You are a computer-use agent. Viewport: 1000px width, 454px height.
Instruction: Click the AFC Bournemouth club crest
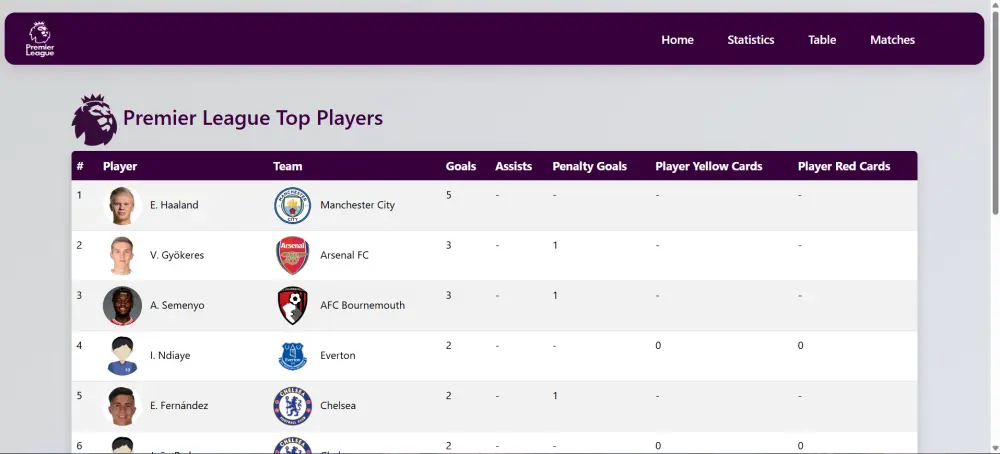coord(292,305)
